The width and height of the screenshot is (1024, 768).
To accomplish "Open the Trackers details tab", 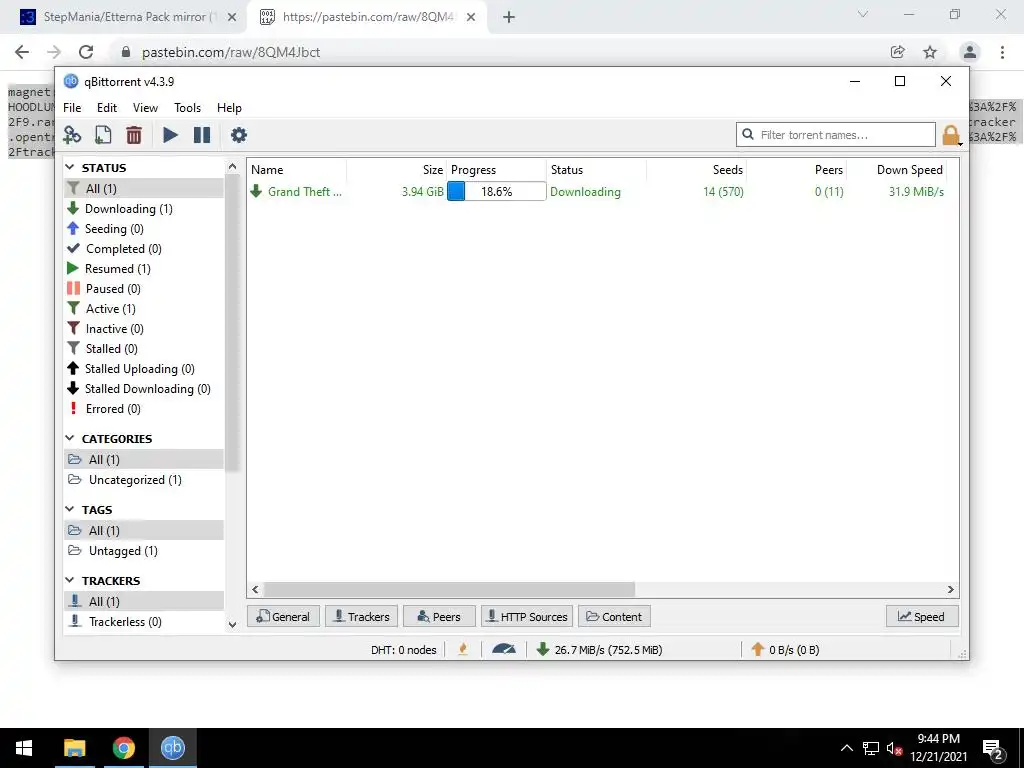I will point(362,616).
